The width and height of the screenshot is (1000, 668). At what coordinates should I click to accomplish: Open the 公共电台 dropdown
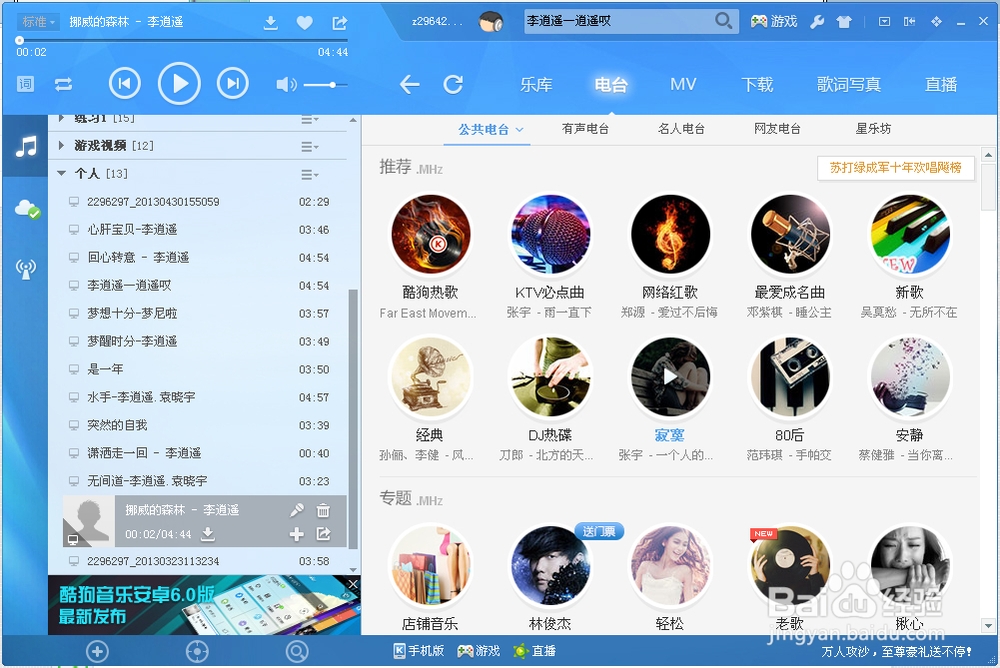click(490, 130)
